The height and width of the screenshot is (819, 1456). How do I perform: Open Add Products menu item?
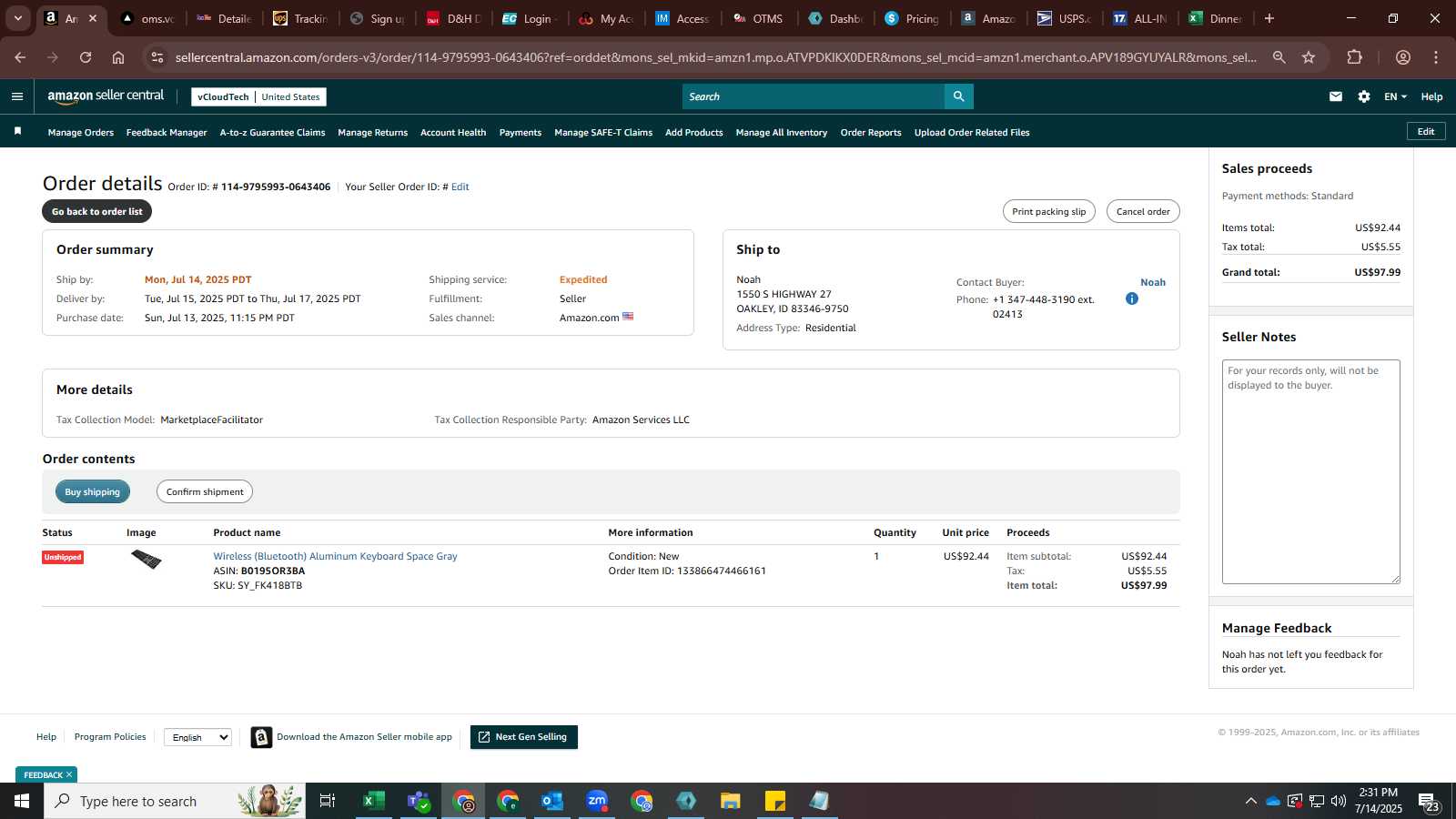click(693, 132)
